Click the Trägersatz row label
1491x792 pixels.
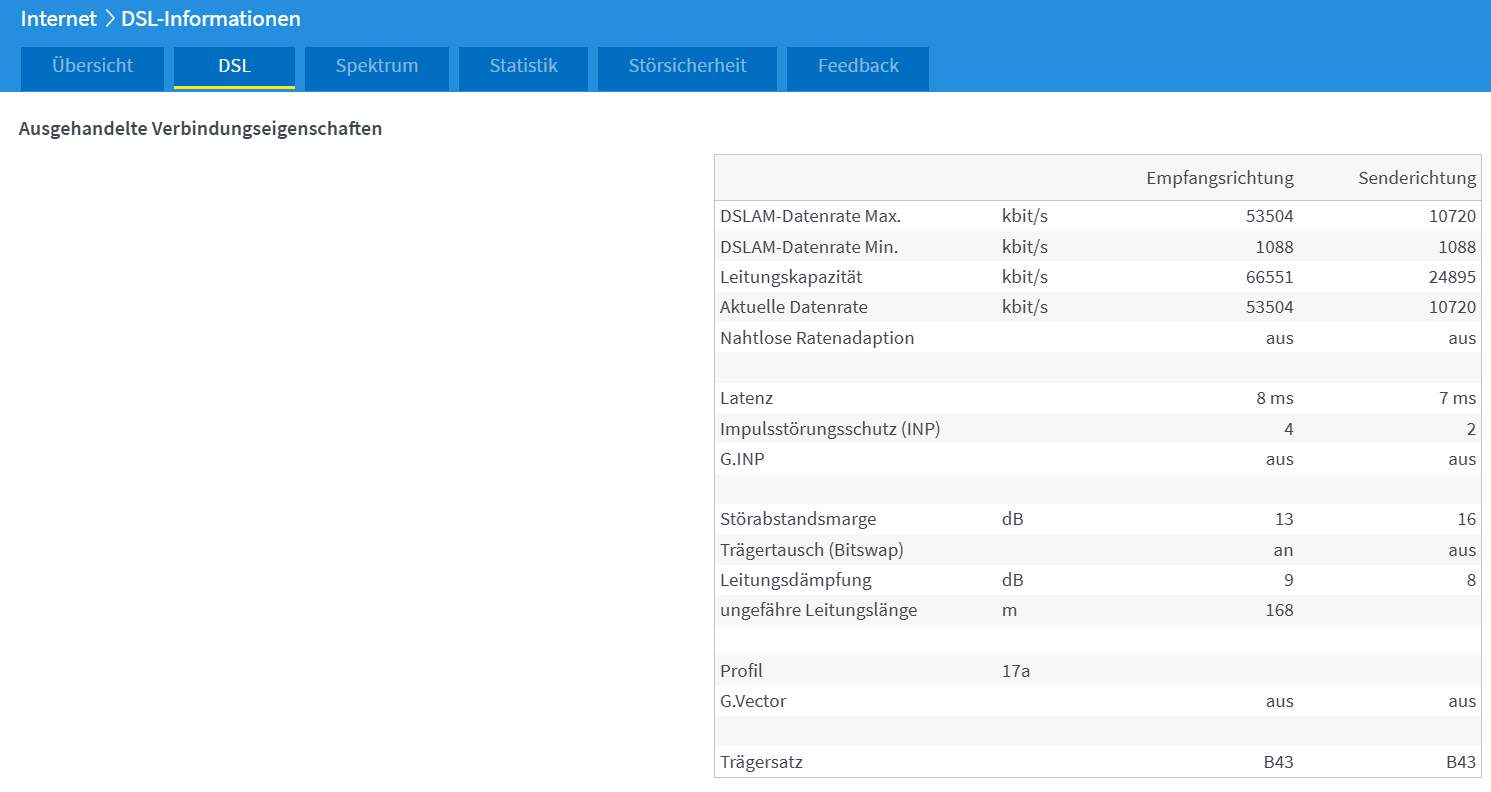click(x=761, y=762)
